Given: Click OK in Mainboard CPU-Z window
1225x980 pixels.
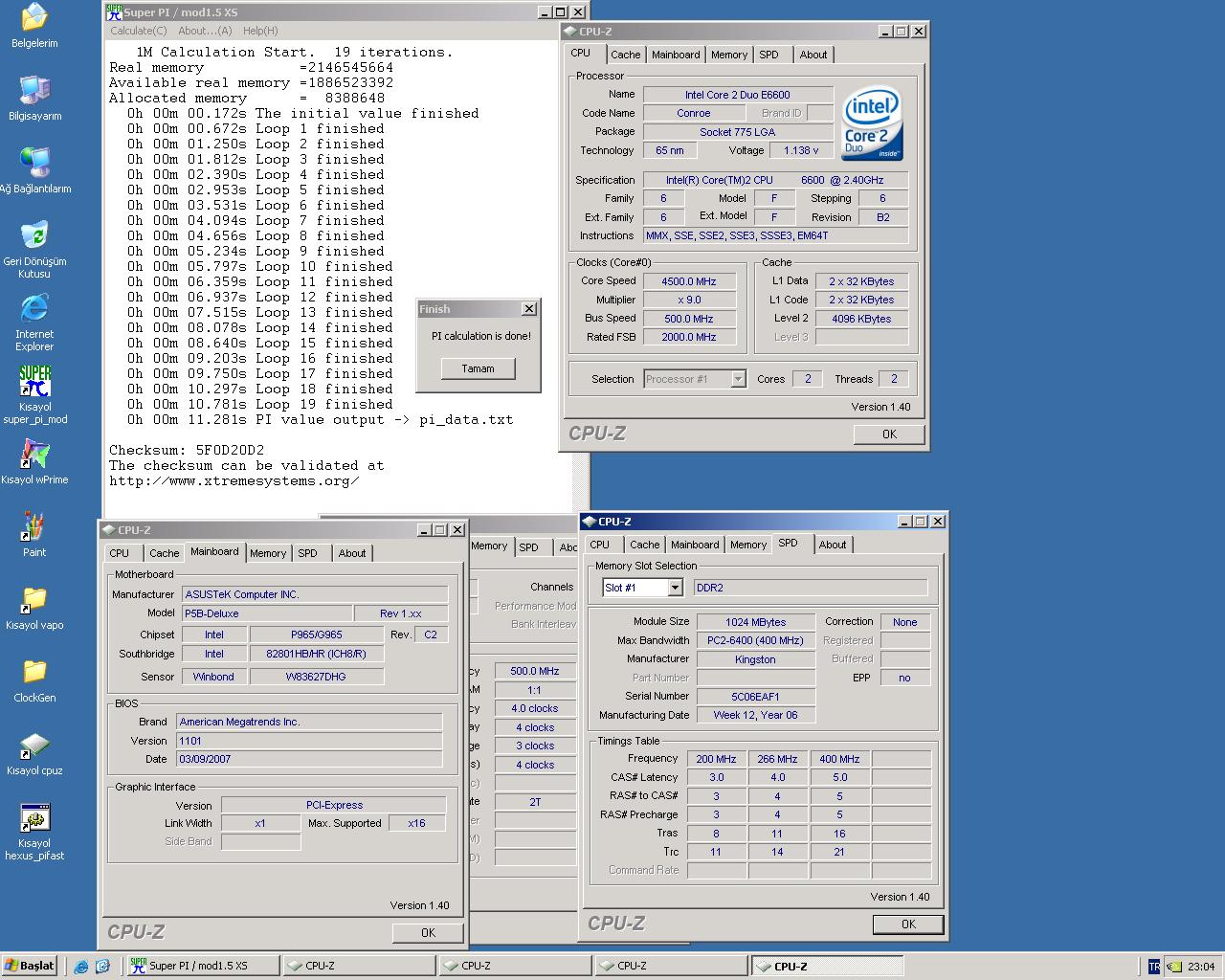Looking at the screenshot, I should 428,933.
